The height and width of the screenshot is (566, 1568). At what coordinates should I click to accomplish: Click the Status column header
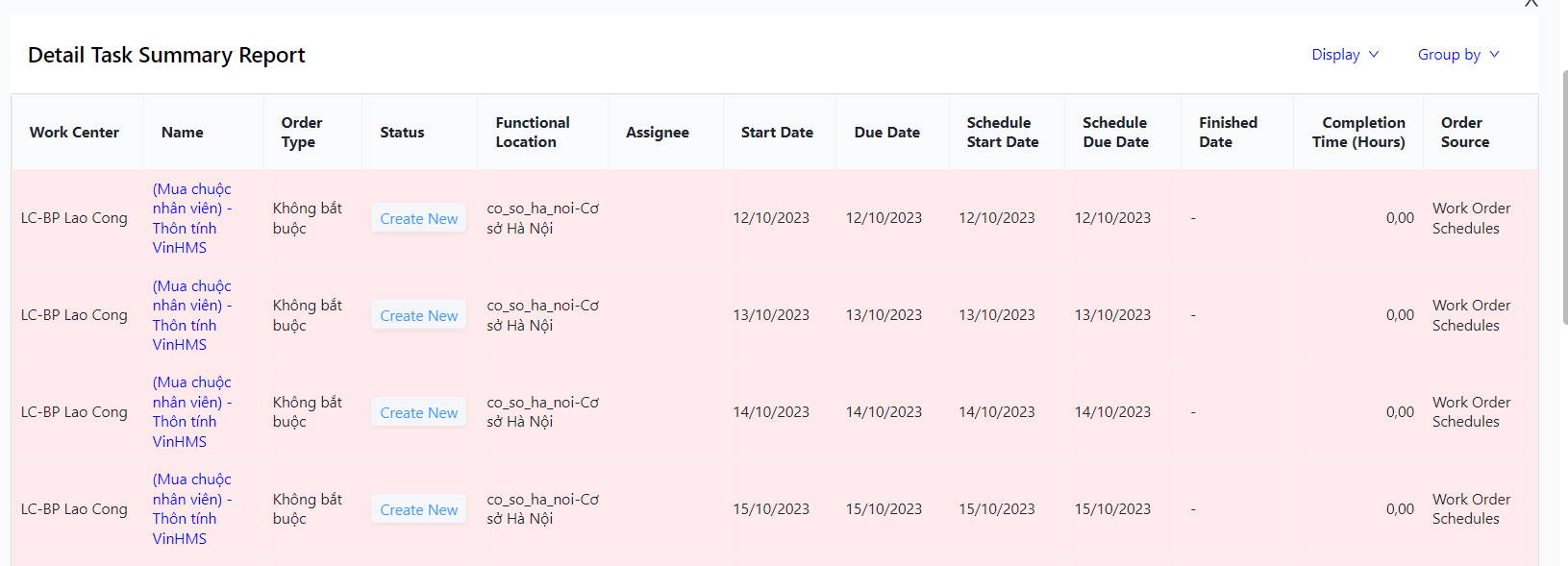click(x=402, y=133)
